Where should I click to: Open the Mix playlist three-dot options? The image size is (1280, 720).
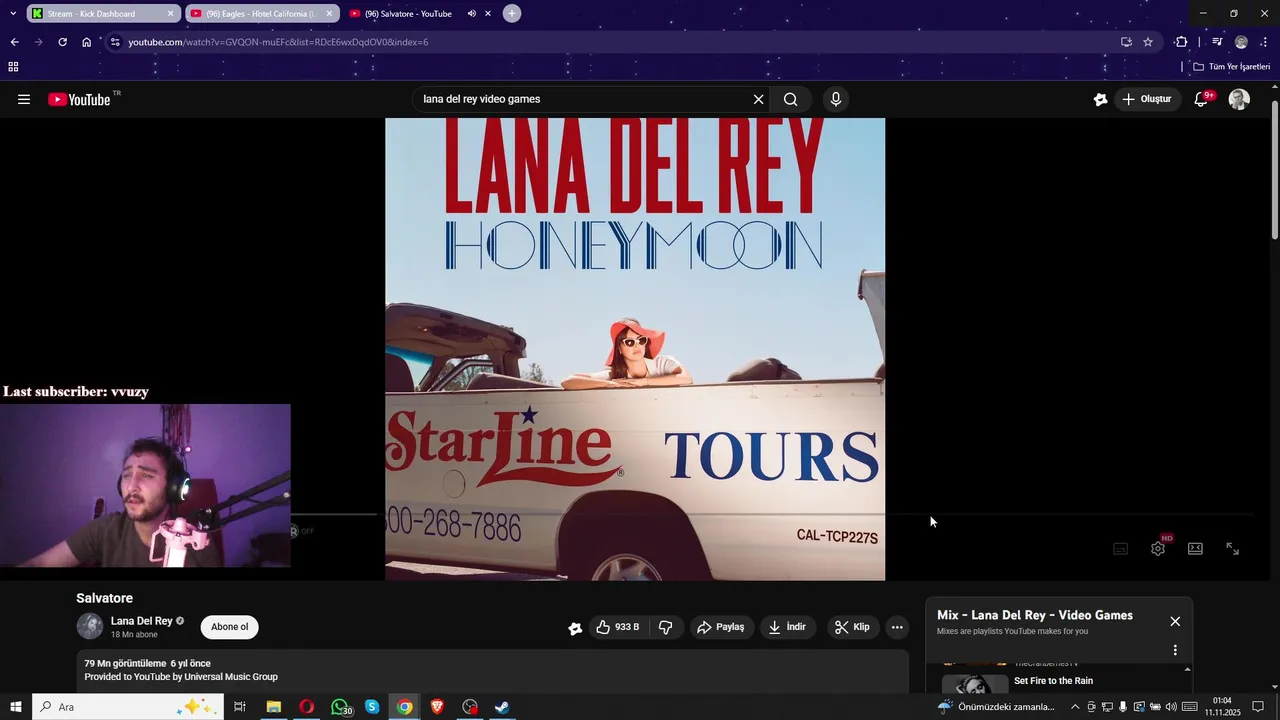tap(1175, 650)
